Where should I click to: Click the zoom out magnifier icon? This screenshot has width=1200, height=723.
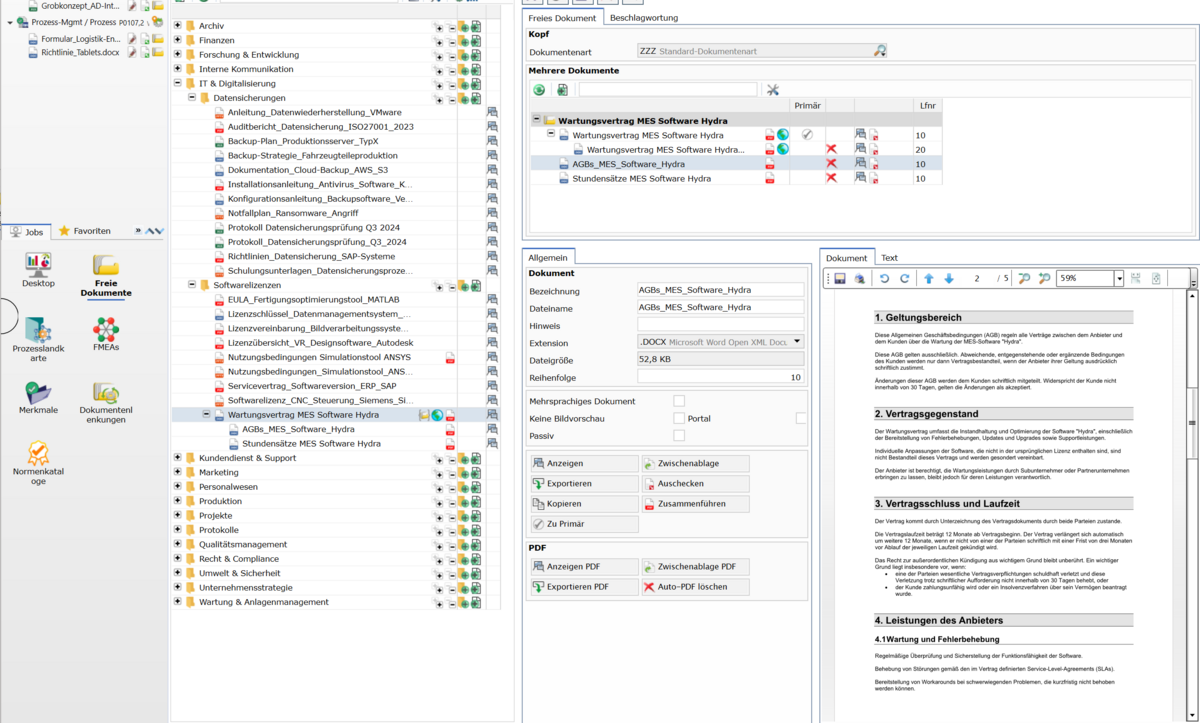click(1024, 279)
